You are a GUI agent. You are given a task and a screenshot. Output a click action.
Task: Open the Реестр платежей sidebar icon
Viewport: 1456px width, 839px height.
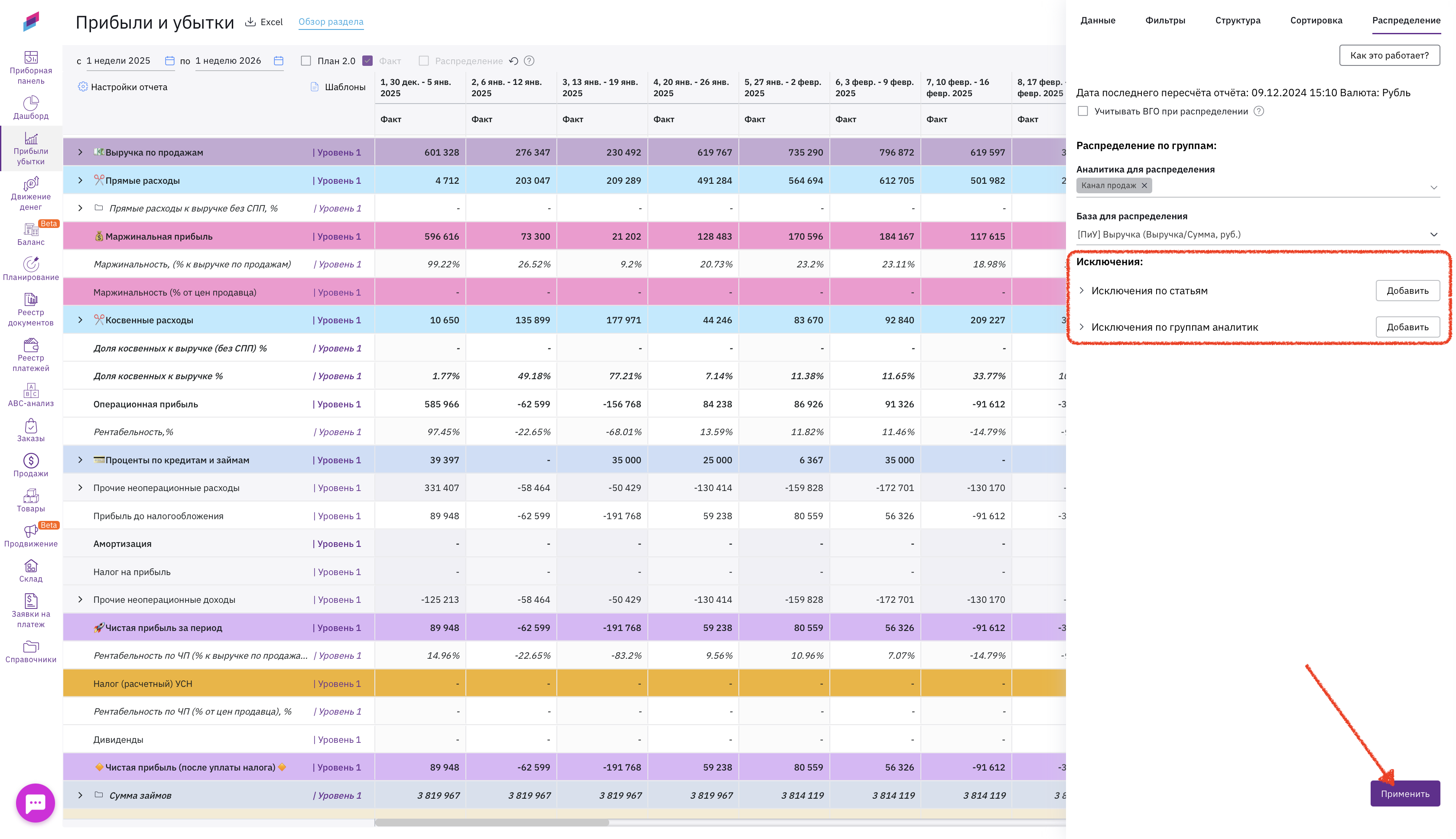point(30,354)
